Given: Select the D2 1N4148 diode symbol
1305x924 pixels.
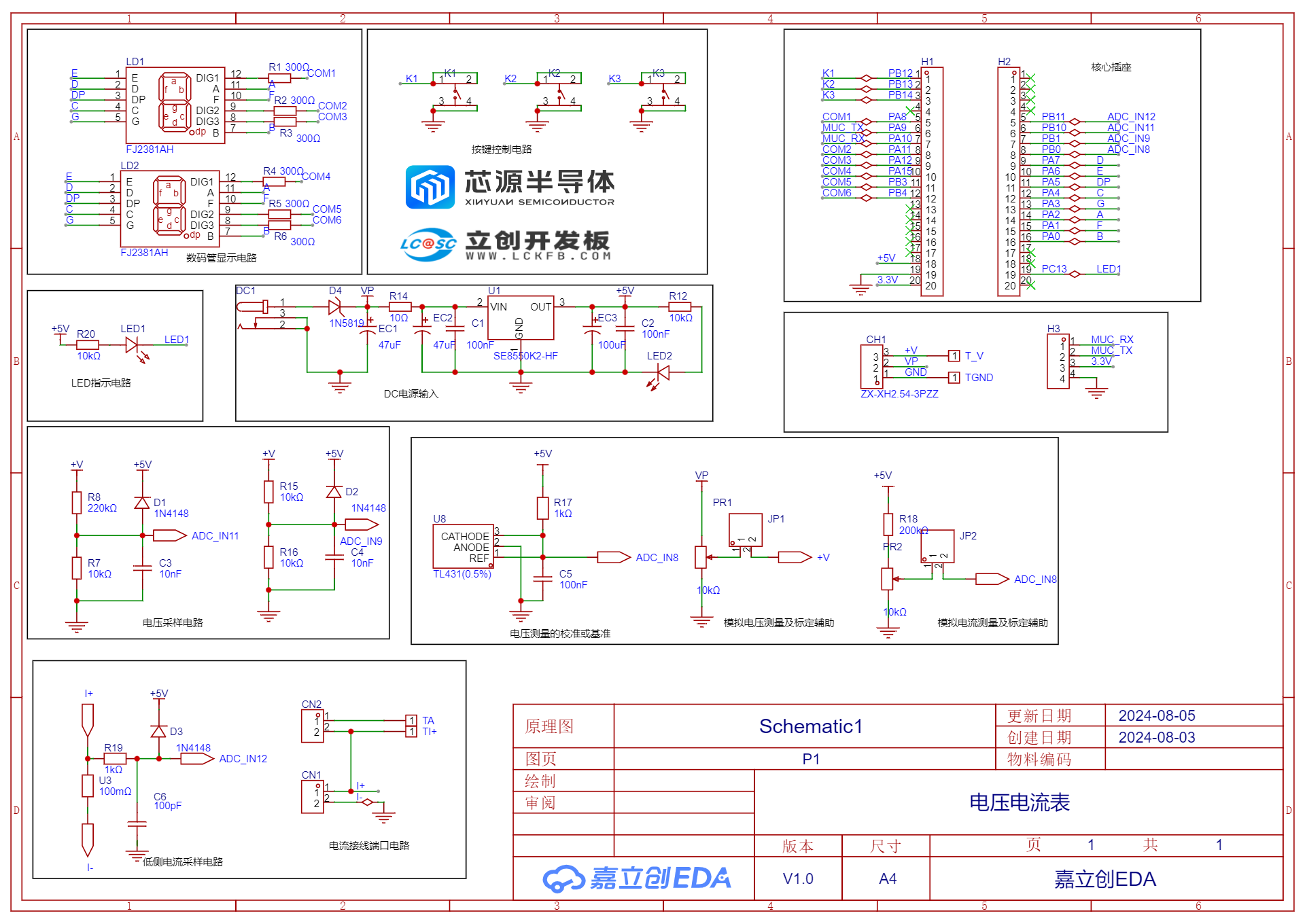Looking at the screenshot, I should [x=334, y=492].
